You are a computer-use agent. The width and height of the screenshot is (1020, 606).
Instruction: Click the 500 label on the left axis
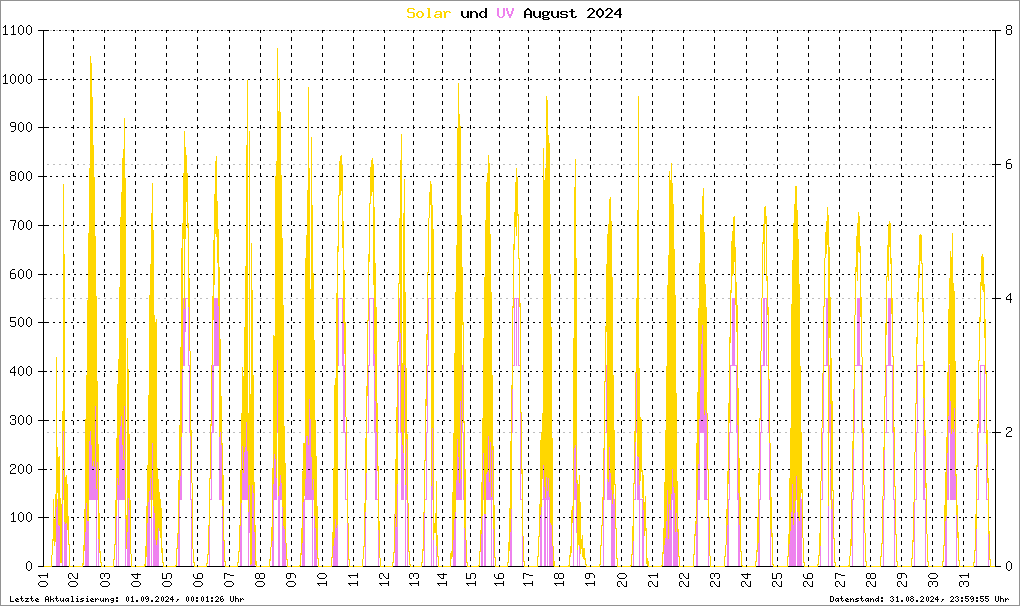coord(22,323)
